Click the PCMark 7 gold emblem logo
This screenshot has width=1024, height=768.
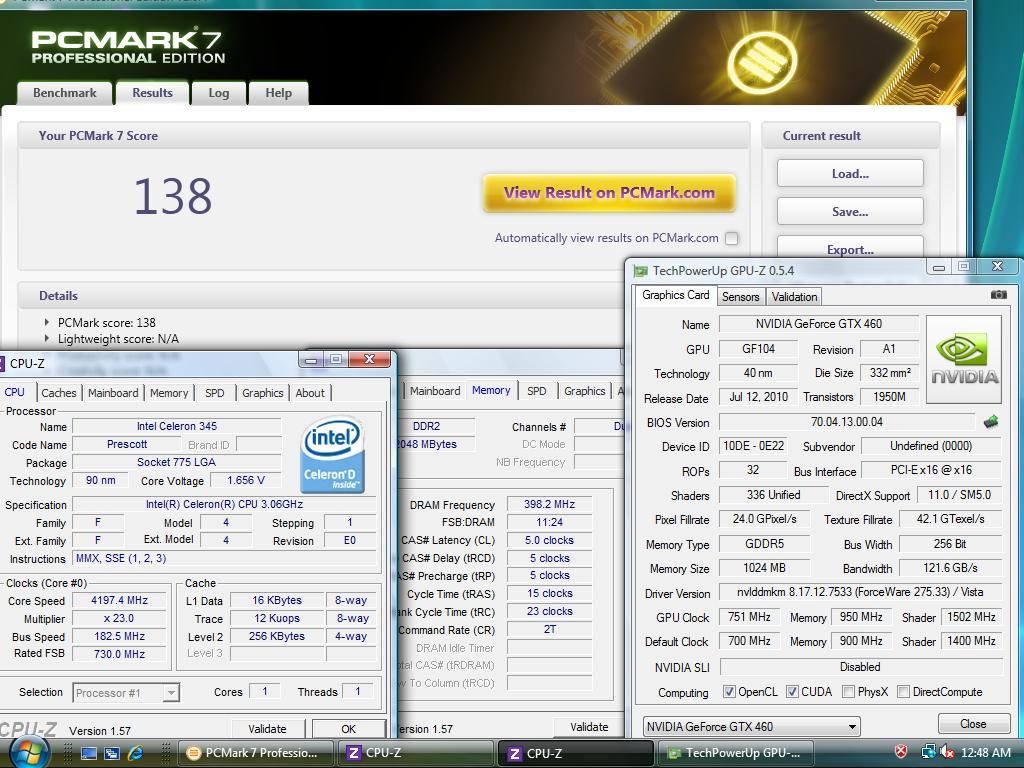tap(761, 61)
